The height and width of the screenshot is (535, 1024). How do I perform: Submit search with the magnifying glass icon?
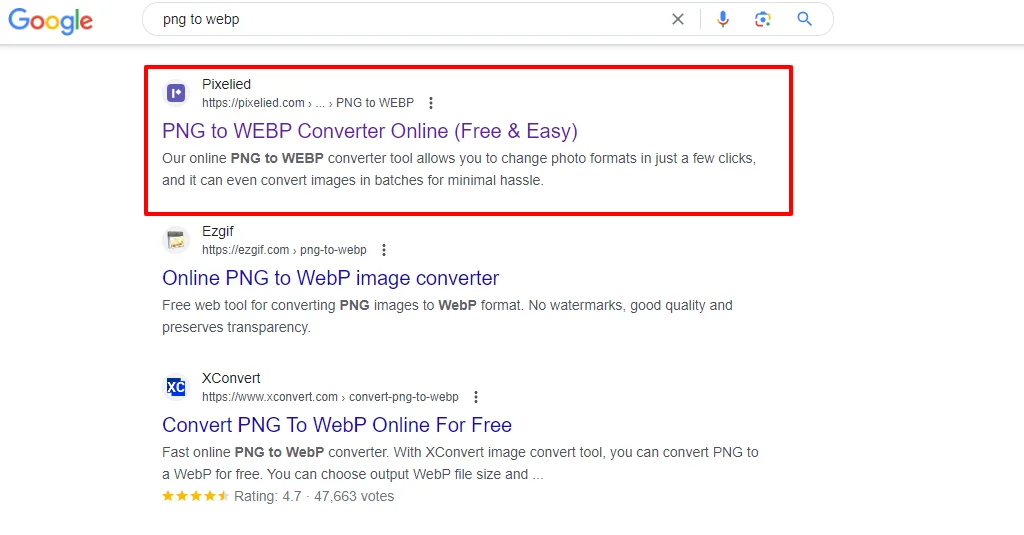tap(805, 20)
